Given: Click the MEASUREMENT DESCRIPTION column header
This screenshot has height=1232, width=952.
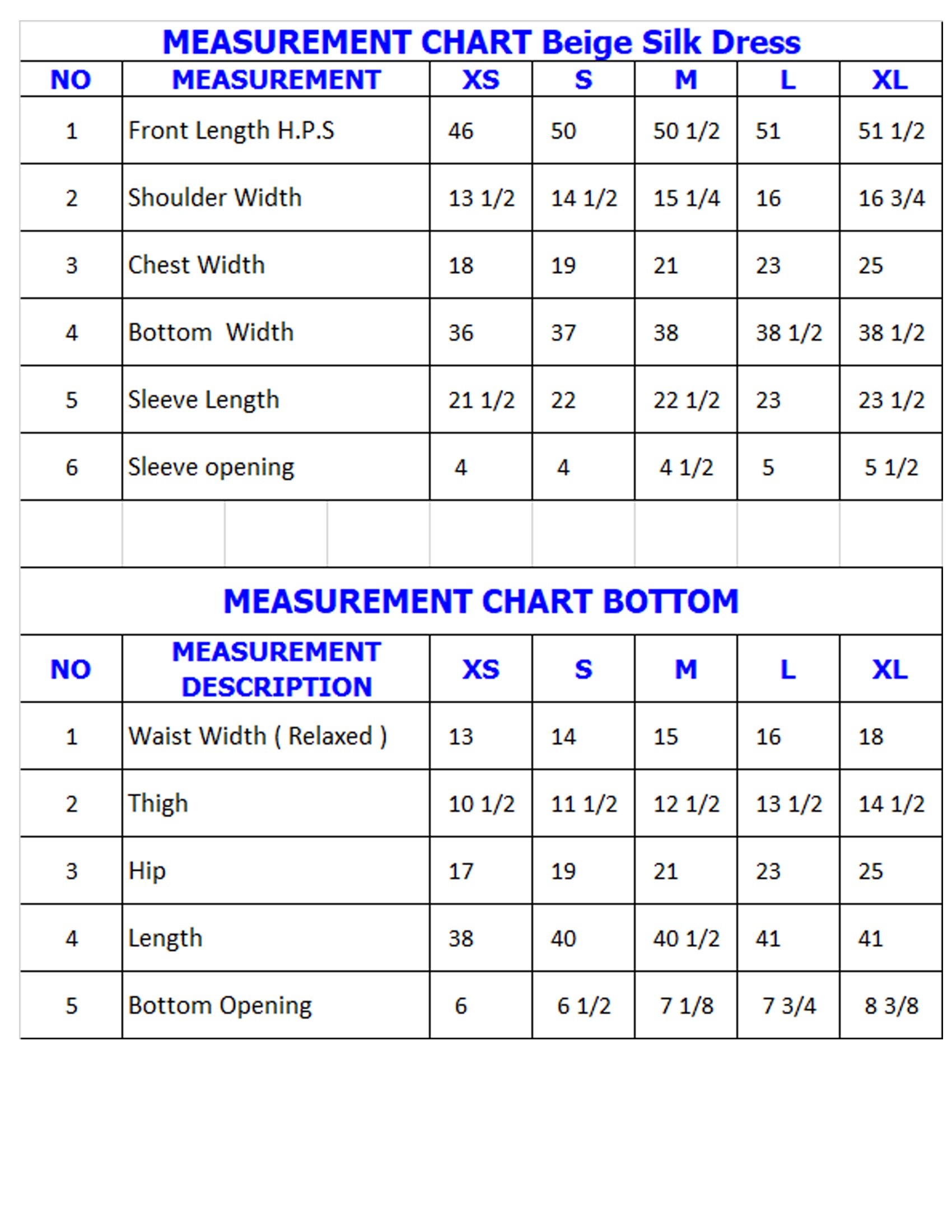Looking at the screenshot, I should [276, 669].
